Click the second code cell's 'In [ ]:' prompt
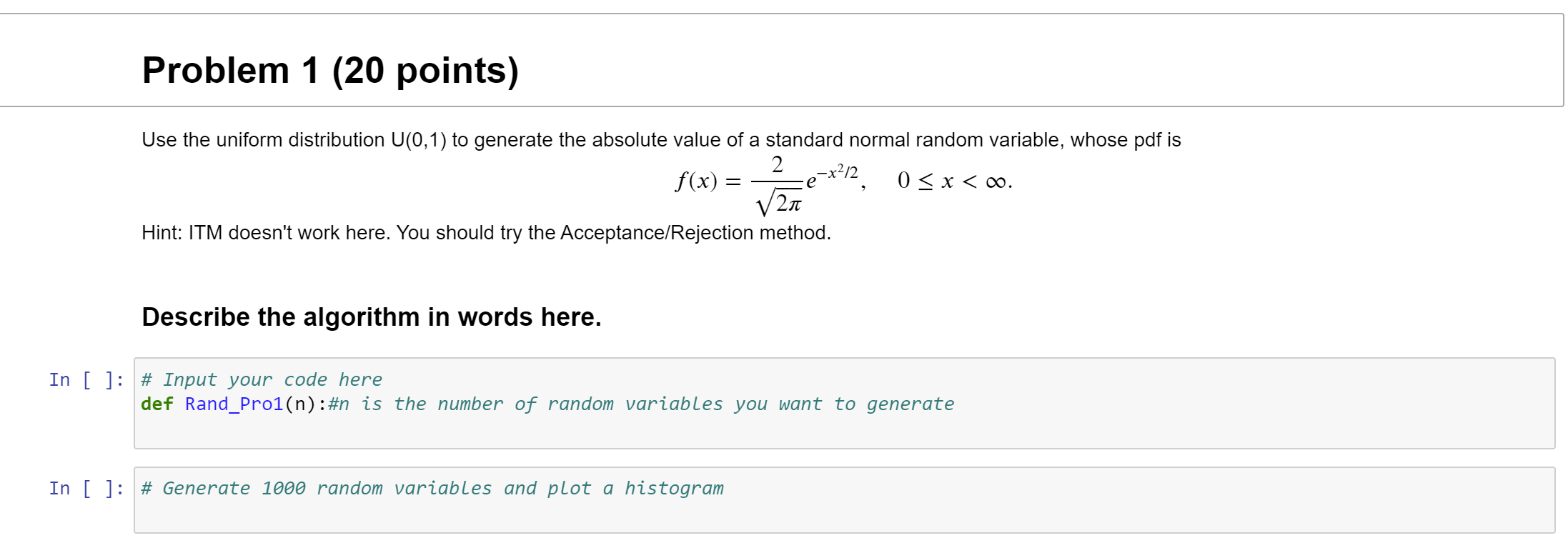 tap(86, 488)
